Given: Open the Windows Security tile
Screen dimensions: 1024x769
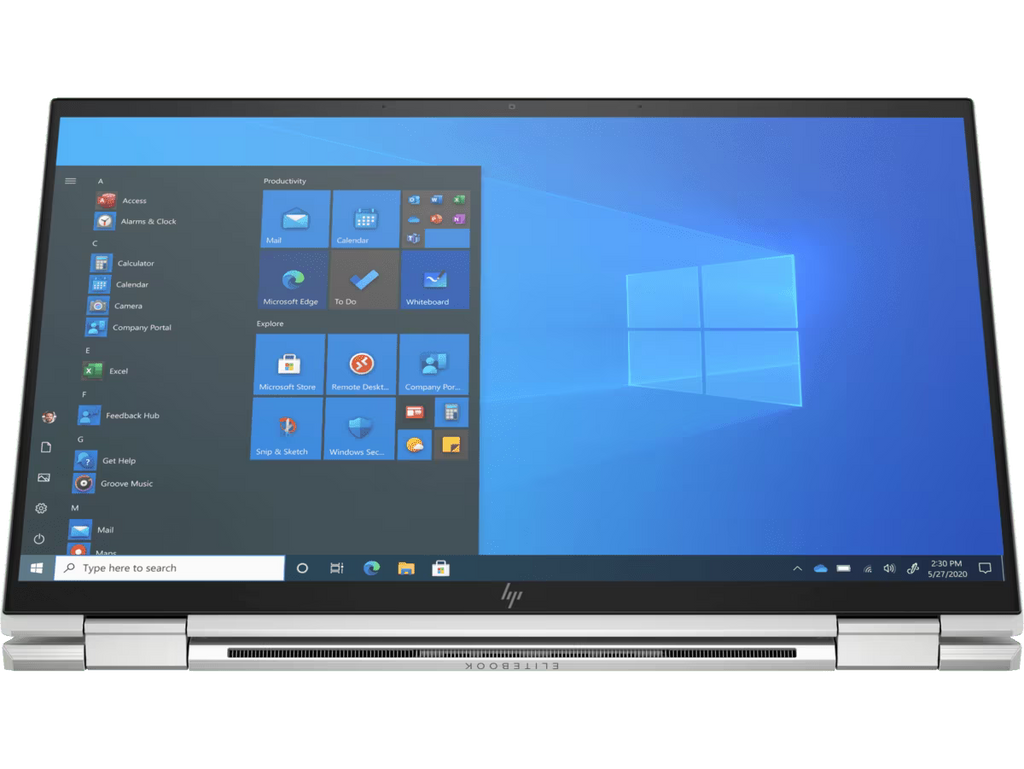Looking at the screenshot, I should (x=360, y=429).
